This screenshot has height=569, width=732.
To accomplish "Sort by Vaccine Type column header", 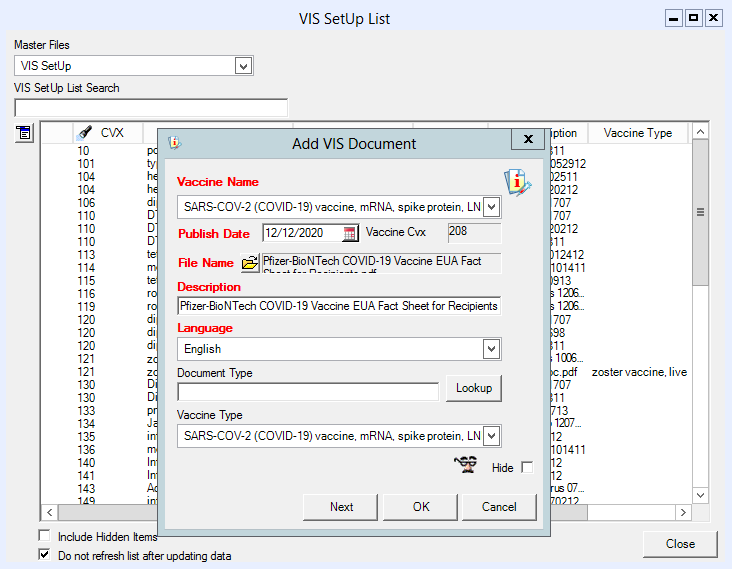I will pos(638,133).
